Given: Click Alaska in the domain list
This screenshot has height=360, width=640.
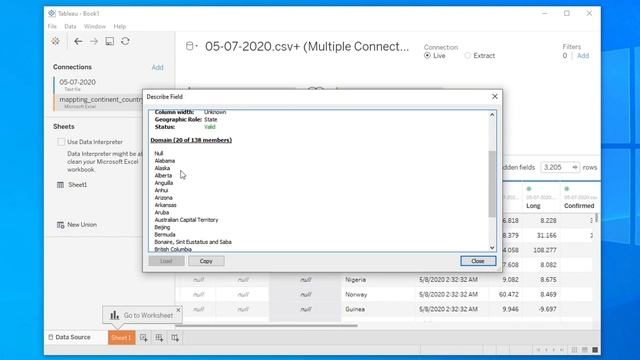Looking at the screenshot, I should tap(162, 168).
